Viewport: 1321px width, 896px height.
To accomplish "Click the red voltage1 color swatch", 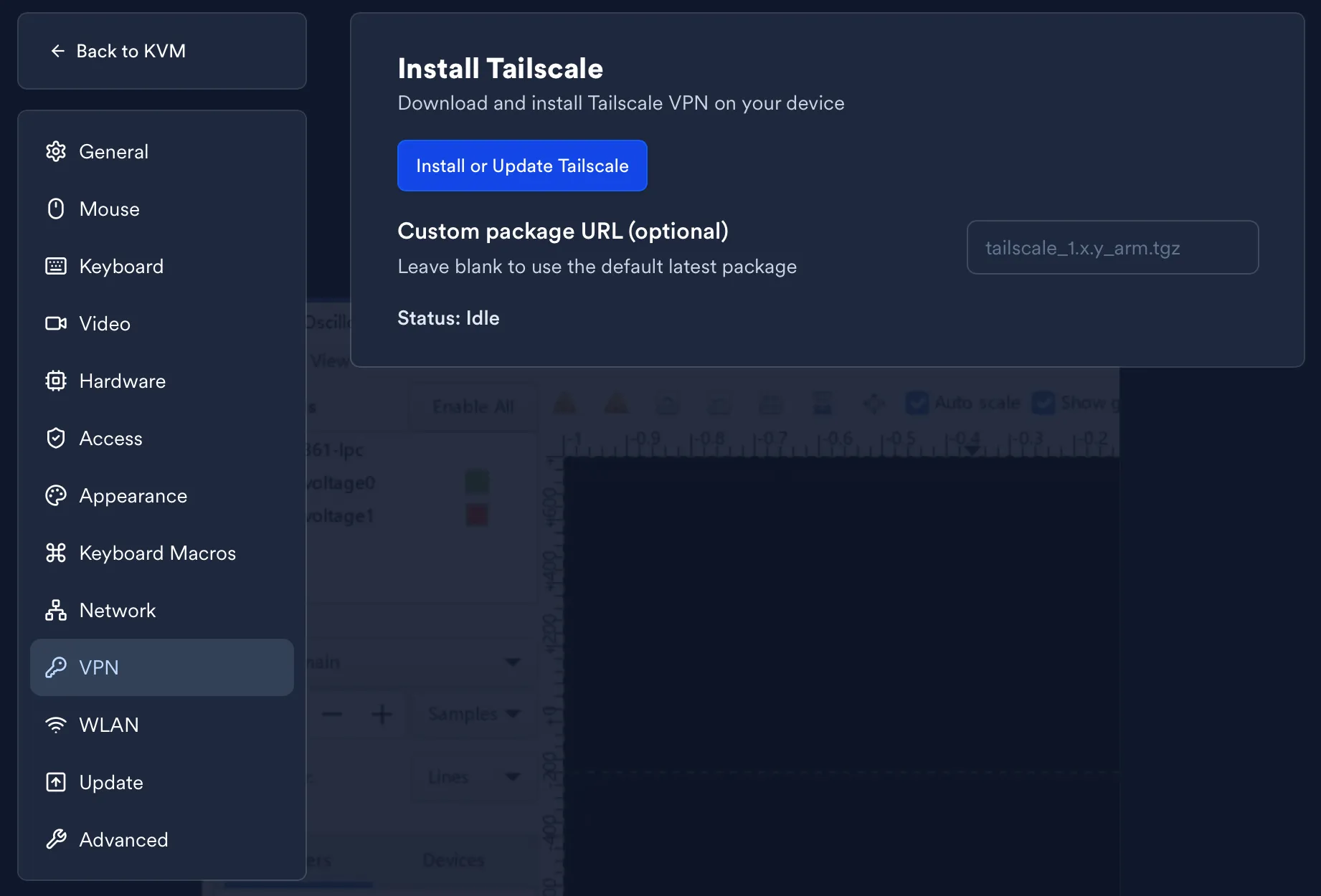I will [x=477, y=515].
